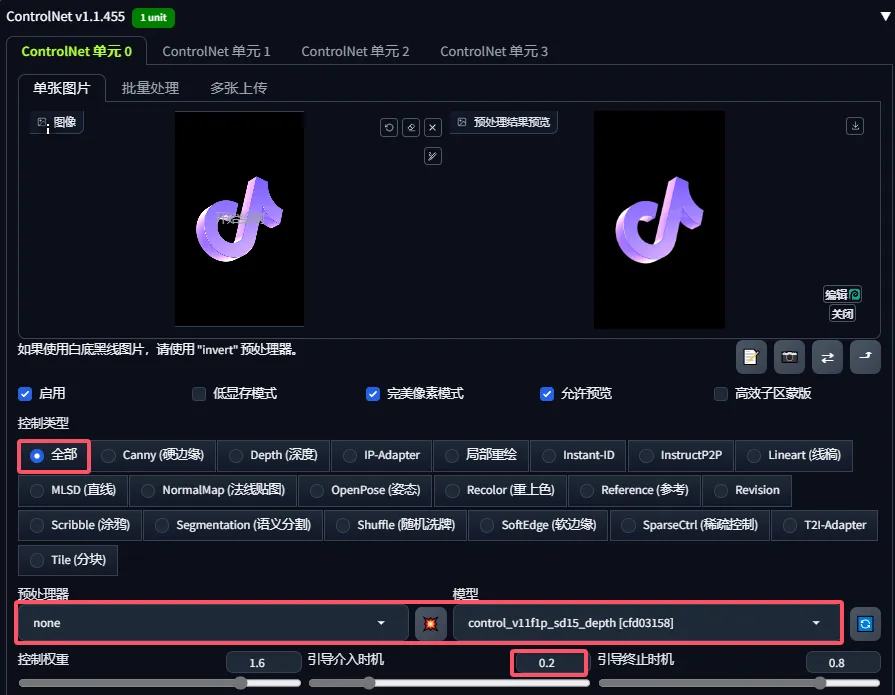Select Canny (硬边缘) control type
Screen dimensions: 895x695
[x=152, y=455]
